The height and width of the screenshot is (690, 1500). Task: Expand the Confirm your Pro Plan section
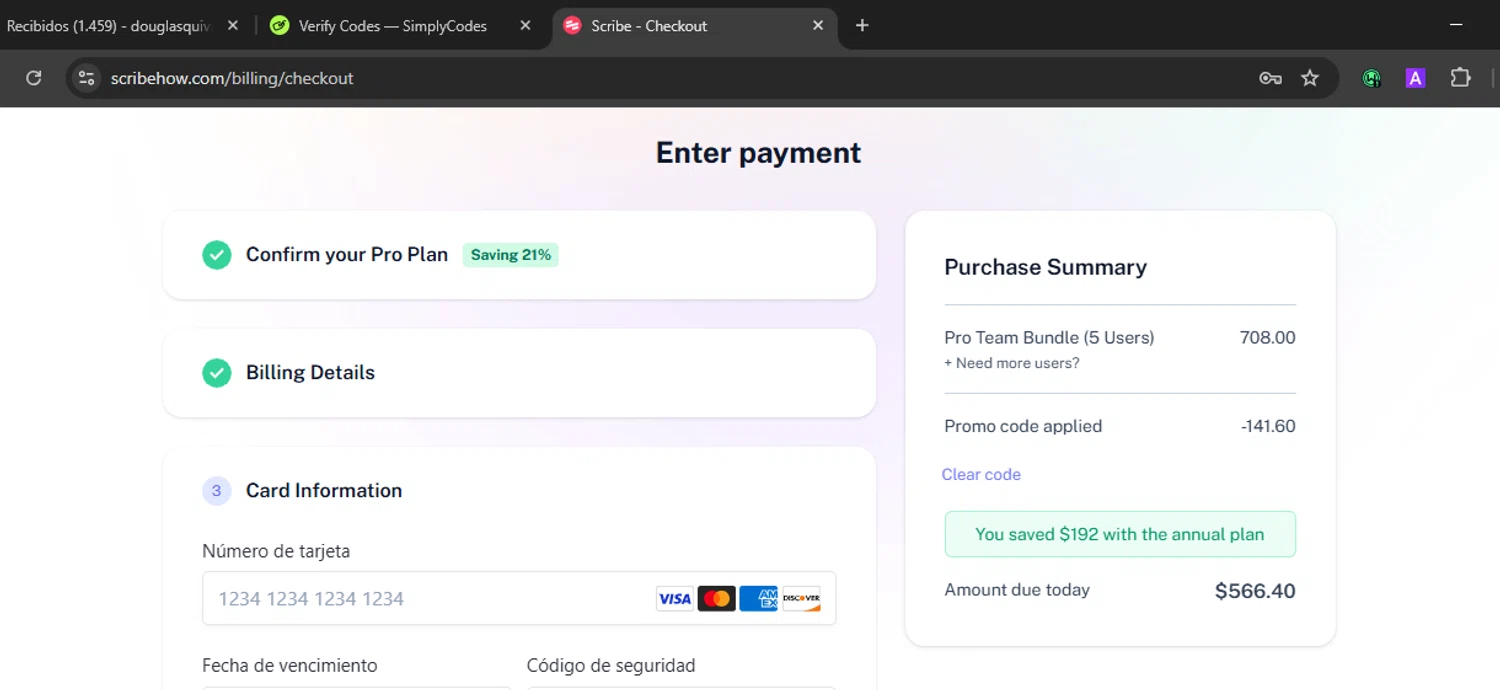[x=519, y=255]
